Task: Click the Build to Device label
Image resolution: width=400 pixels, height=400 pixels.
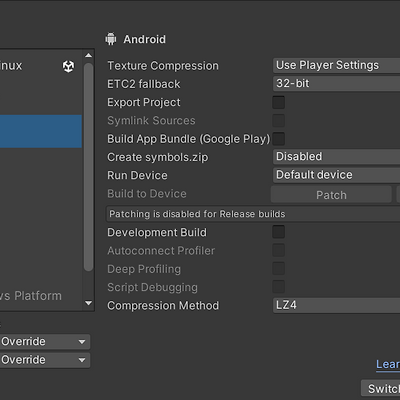Action: [147, 194]
